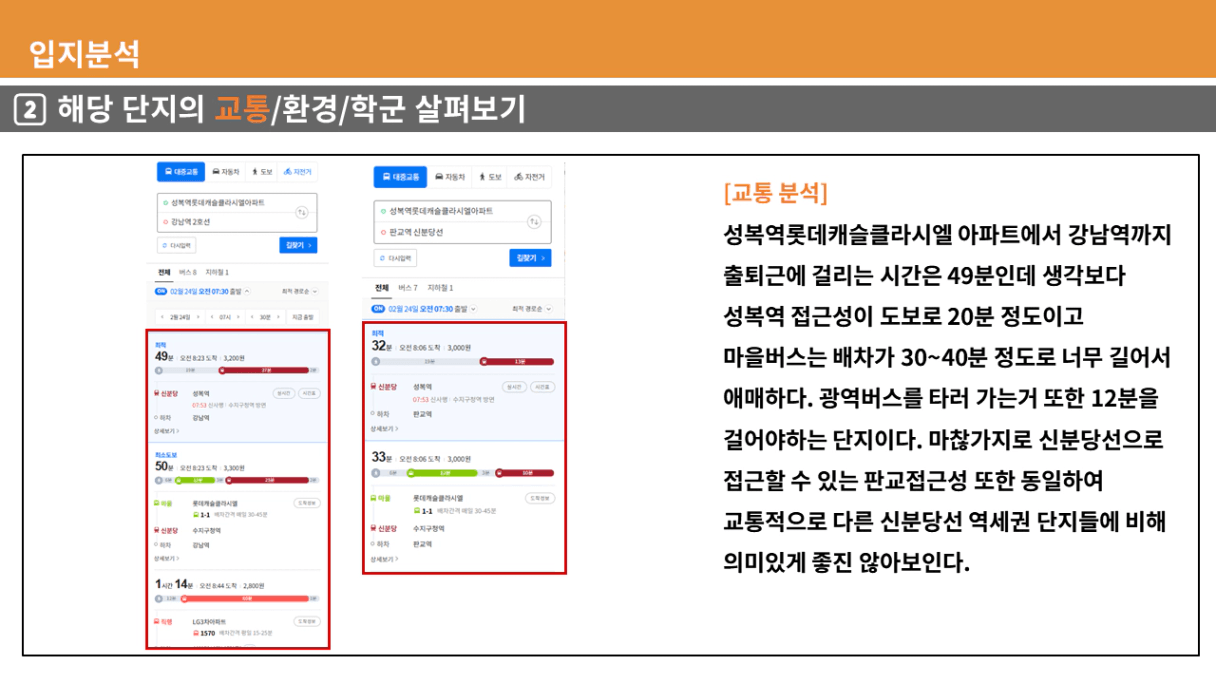Screen dimensions: 1216x684
Task: Go to previous date before 2월 24일
Action: [x=162, y=317]
